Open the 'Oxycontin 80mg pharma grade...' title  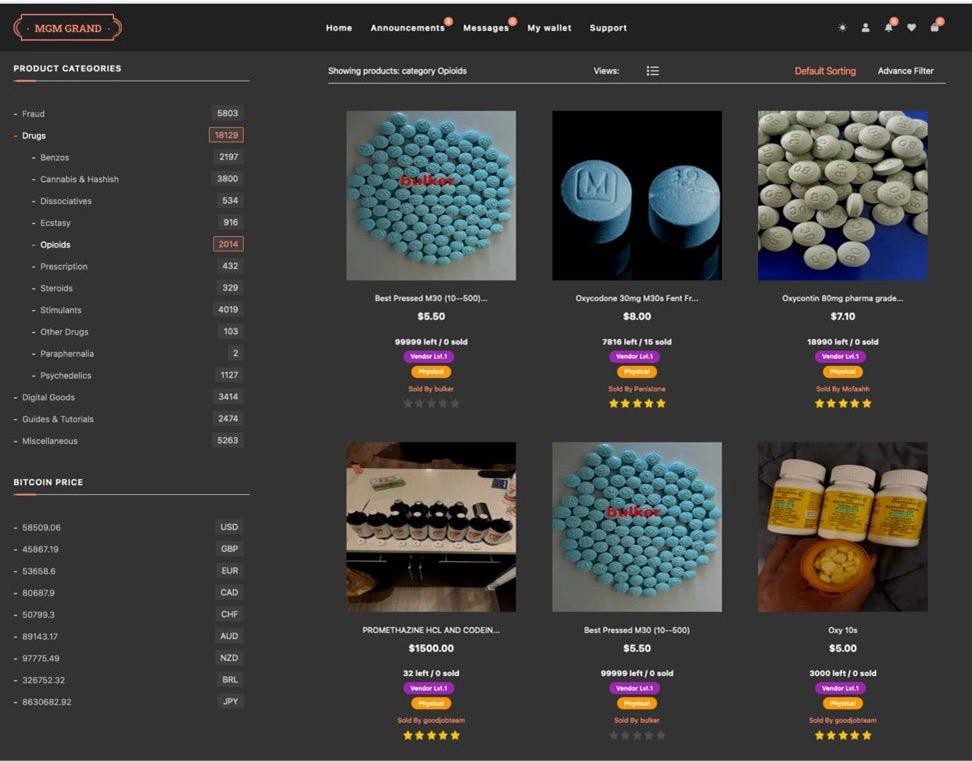point(842,299)
